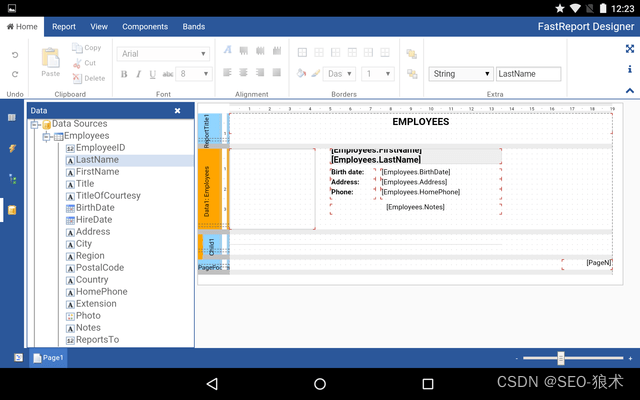
Task: Open the data sidebar icon
Action: click(12, 210)
